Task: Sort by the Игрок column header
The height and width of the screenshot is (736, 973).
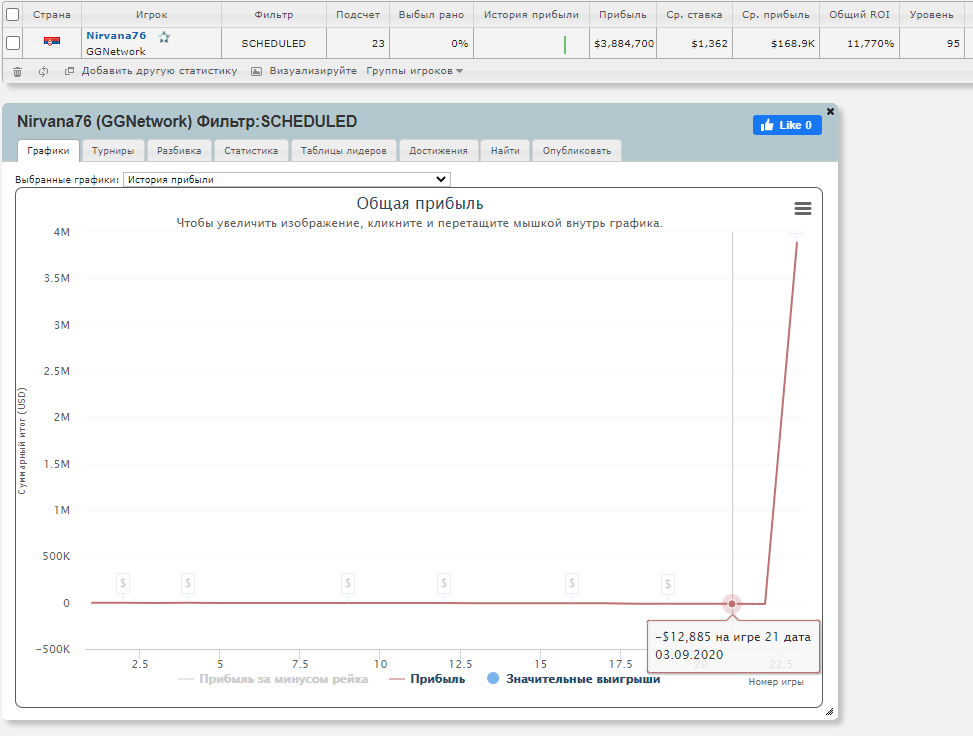Action: pos(151,14)
